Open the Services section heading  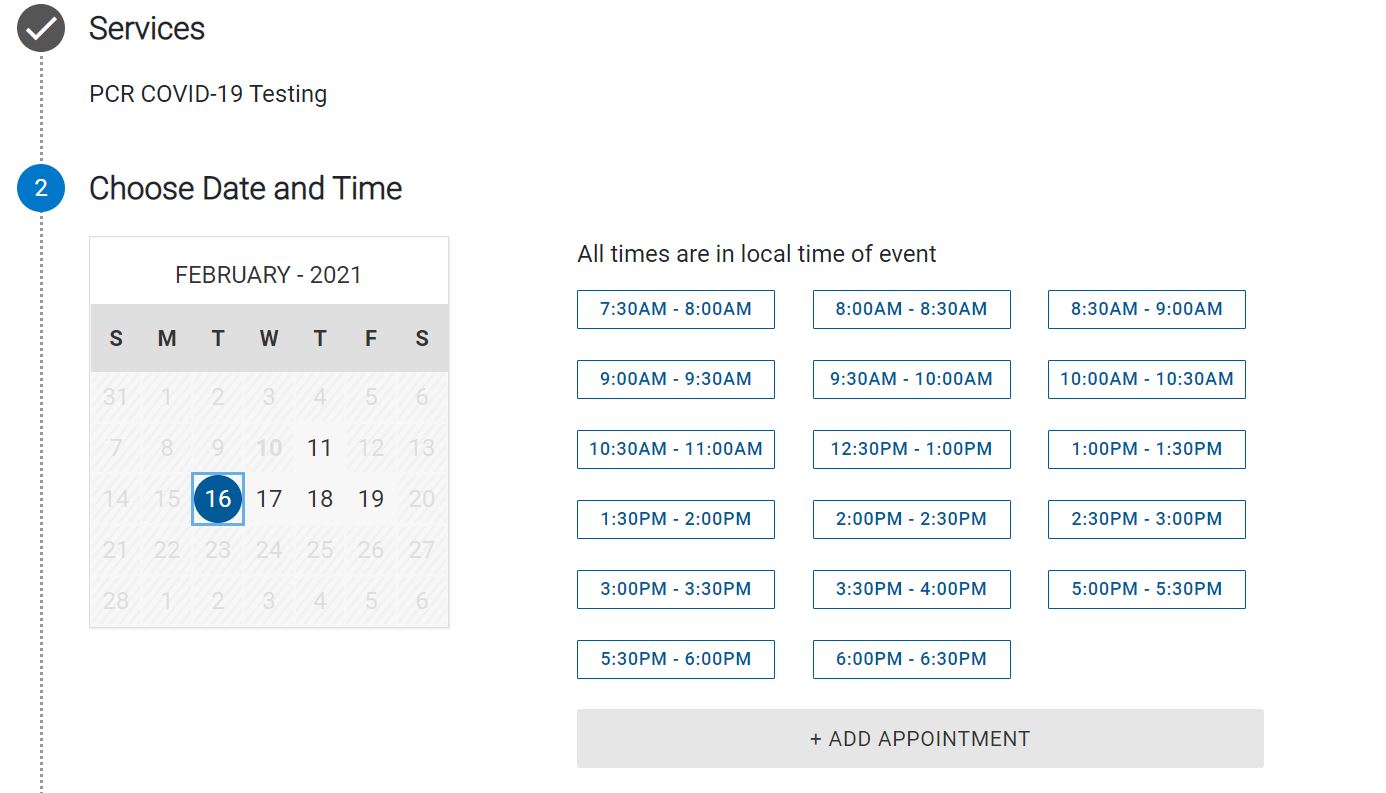pos(147,28)
